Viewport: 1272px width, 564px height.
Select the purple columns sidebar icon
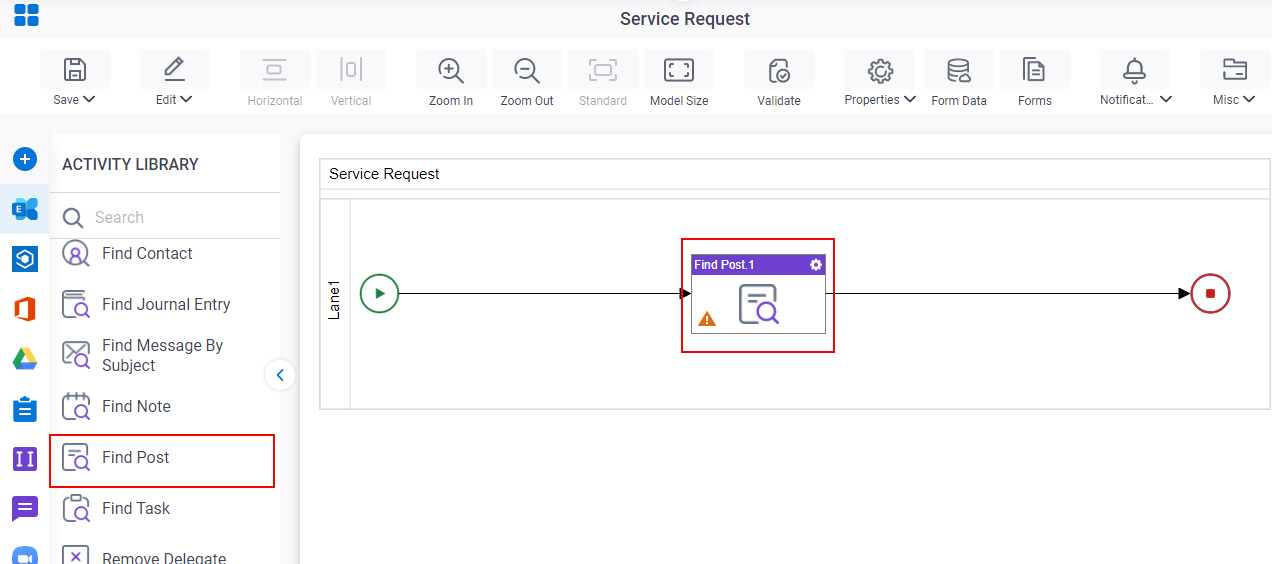(25, 459)
